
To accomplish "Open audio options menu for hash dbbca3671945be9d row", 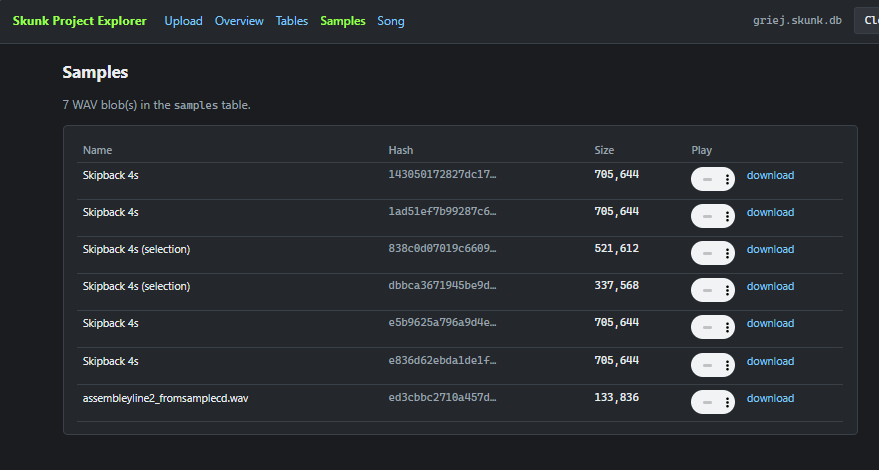I will tap(727, 291).
